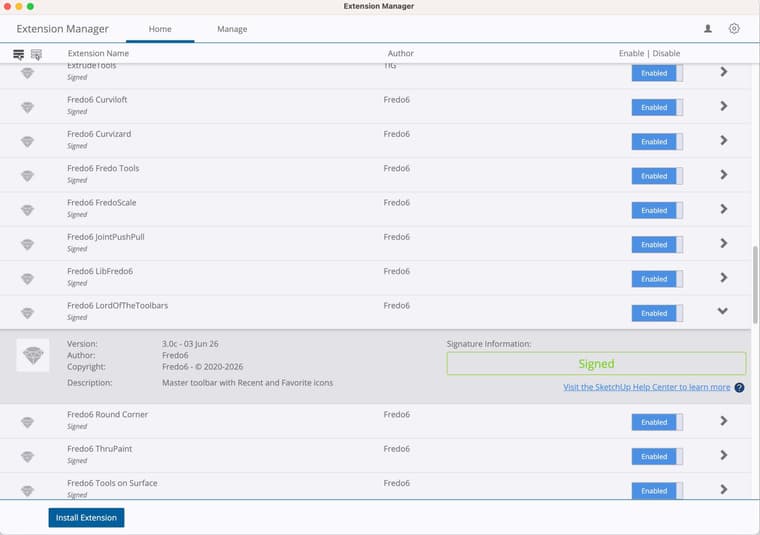Viewport: 760px width, 535px height.
Task: Expand Fredo6 JointPushPull details chevron
Action: [724, 243]
